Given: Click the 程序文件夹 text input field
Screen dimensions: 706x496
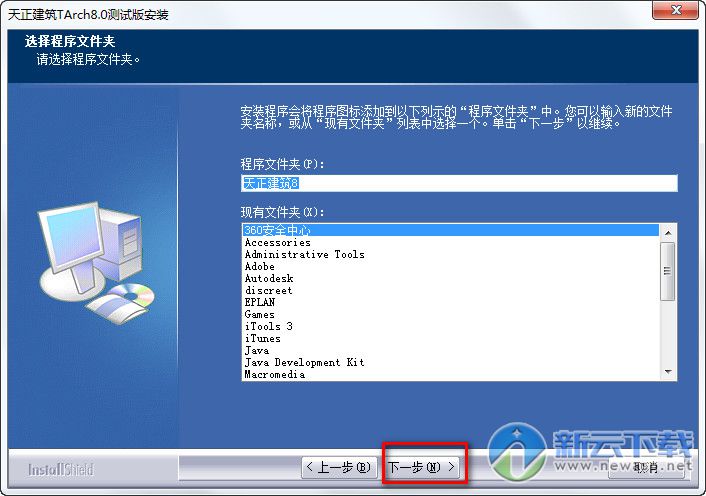Looking at the screenshot, I should coord(459,183).
